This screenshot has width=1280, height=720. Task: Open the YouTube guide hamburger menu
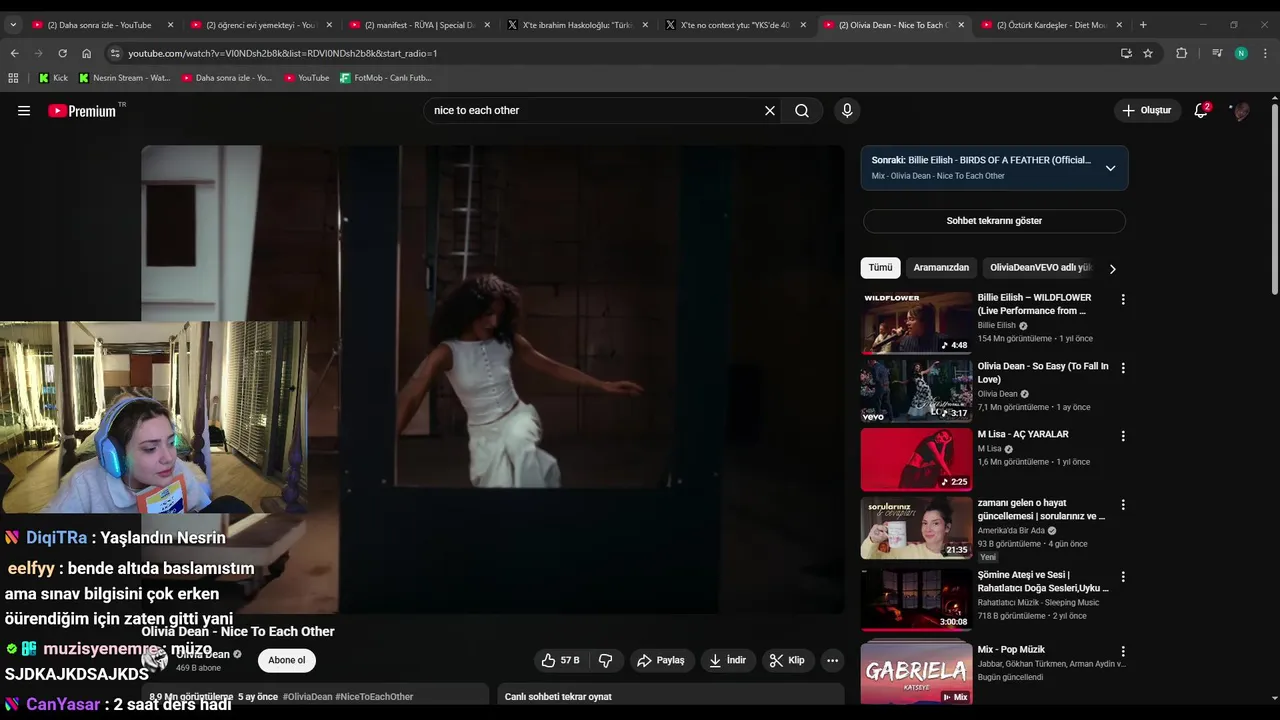pos(24,111)
